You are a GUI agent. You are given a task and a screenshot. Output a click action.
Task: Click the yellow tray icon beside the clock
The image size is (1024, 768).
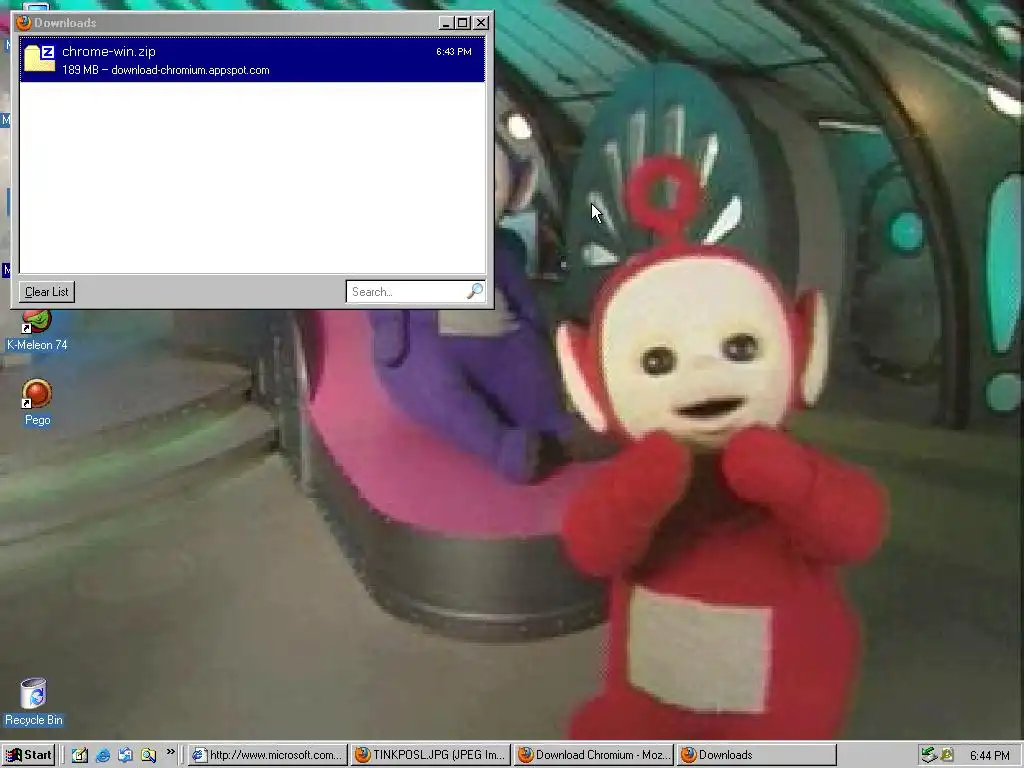tap(947, 755)
